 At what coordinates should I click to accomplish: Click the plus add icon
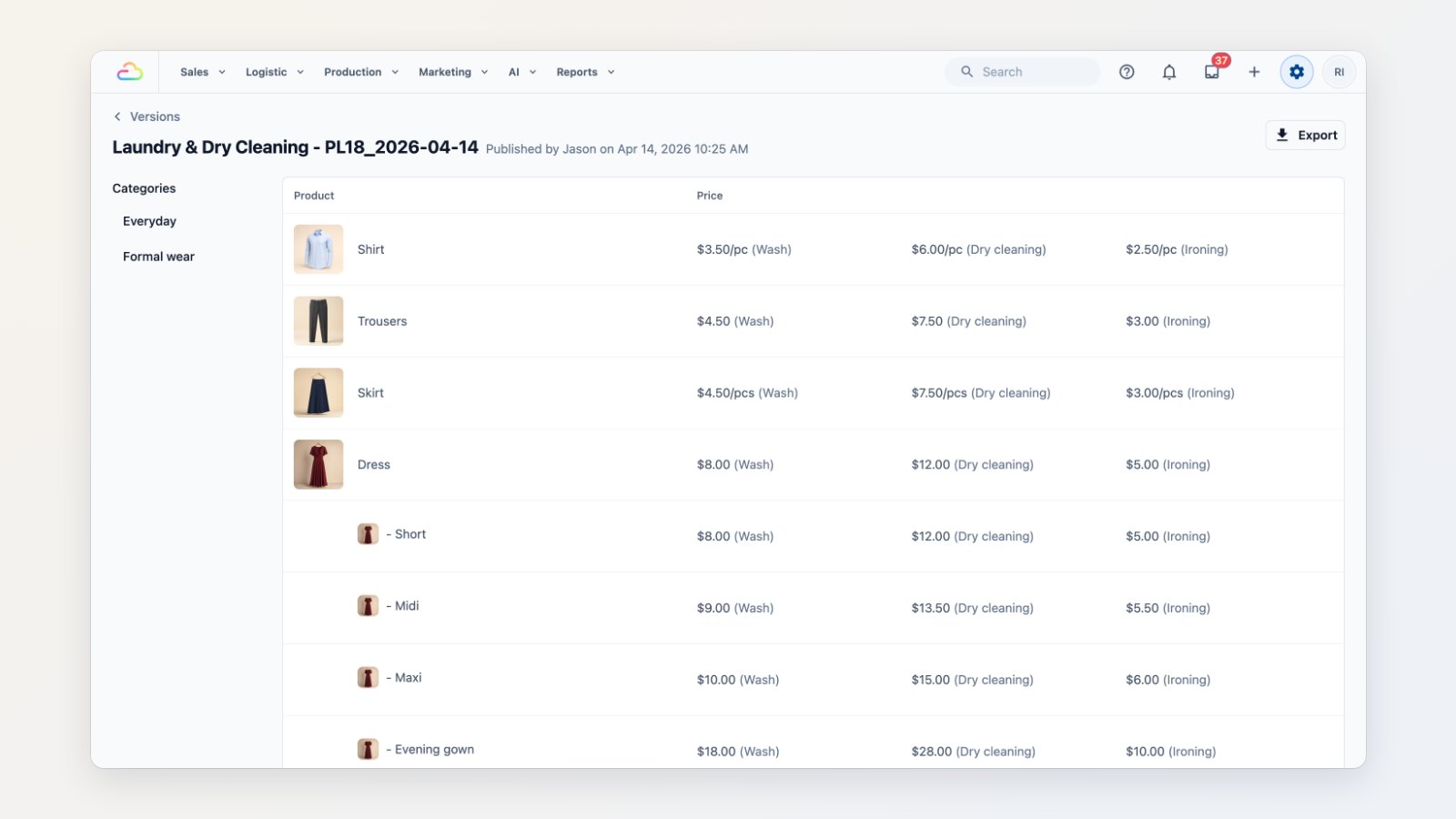tap(1254, 72)
